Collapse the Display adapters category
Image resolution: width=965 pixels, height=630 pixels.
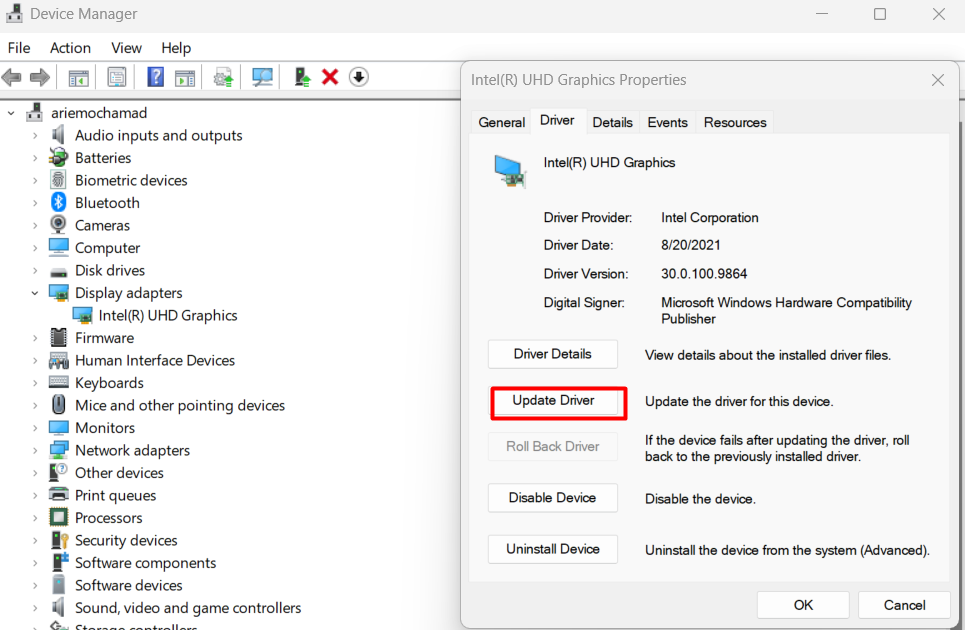tap(35, 293)
